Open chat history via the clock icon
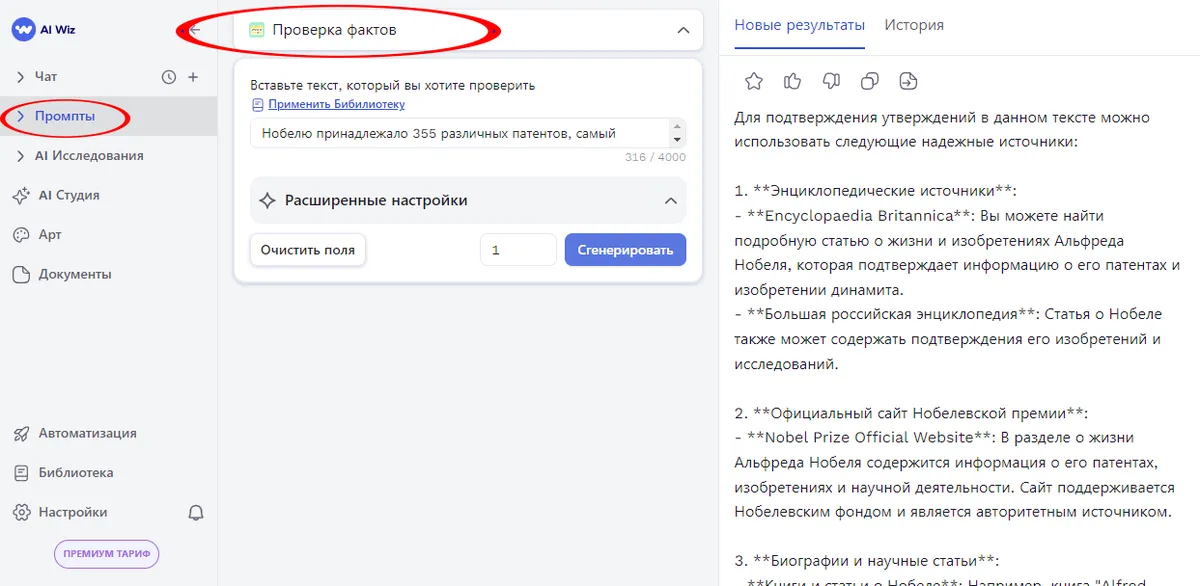 click(x=168, y=76)
